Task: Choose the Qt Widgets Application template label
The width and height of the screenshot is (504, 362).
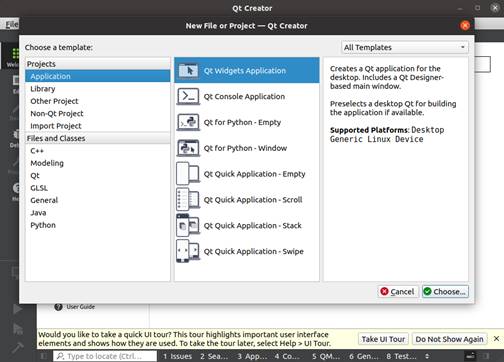Action: (245, 71)
